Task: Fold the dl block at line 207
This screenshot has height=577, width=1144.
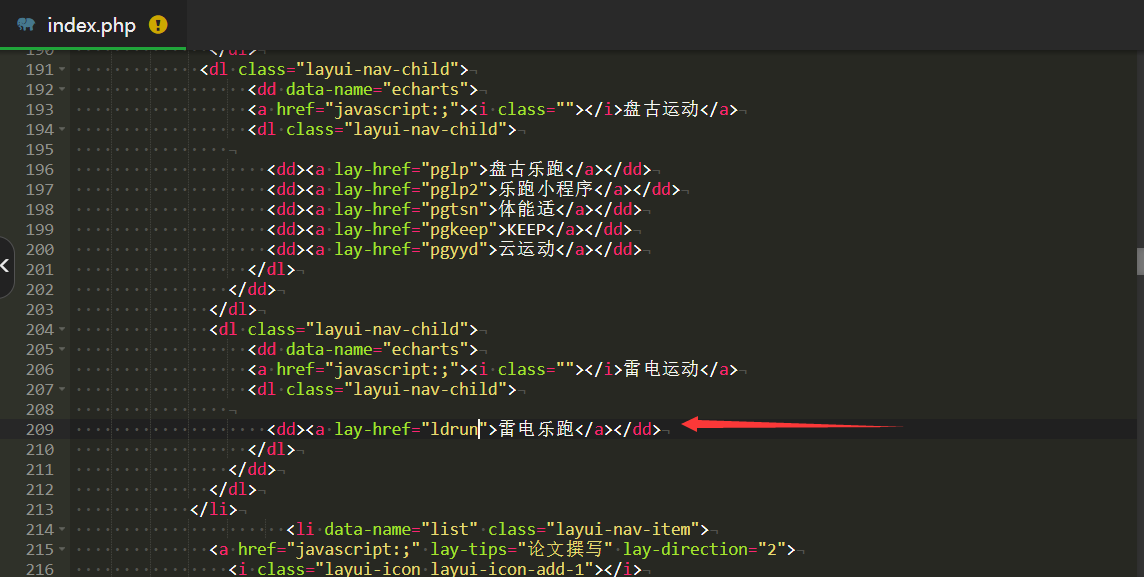Action: pos(62,390)
